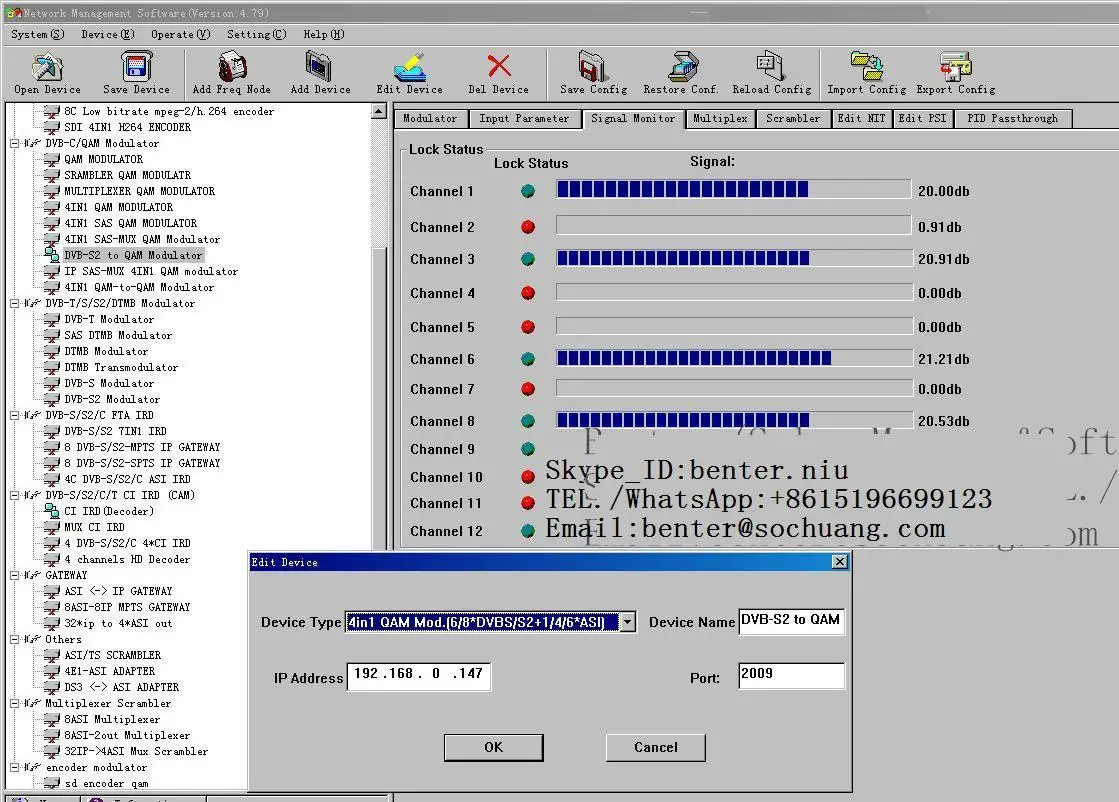Viewport: 1119px width, 802px height.
Task: Collapse the DVB-C/QAM Modulator tree group
Action: tap(15, 143)
